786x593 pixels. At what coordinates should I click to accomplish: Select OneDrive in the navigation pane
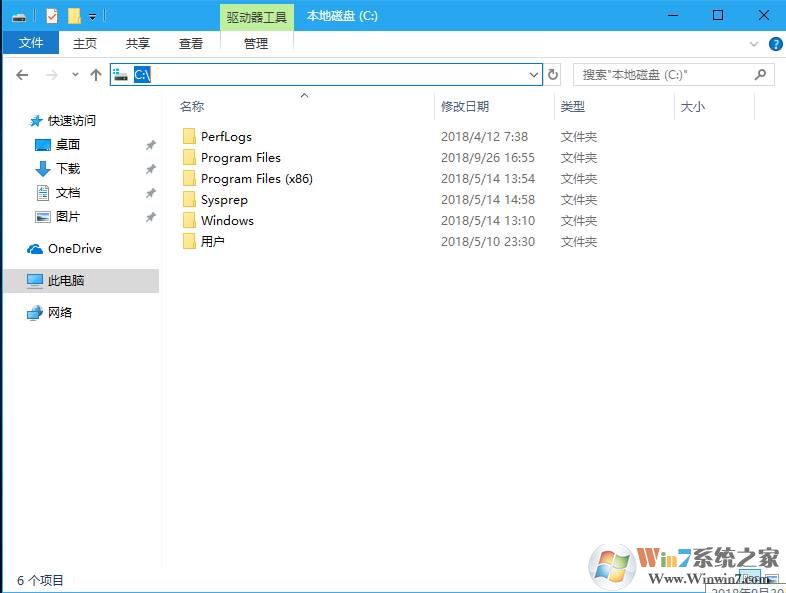coord(74,249)
